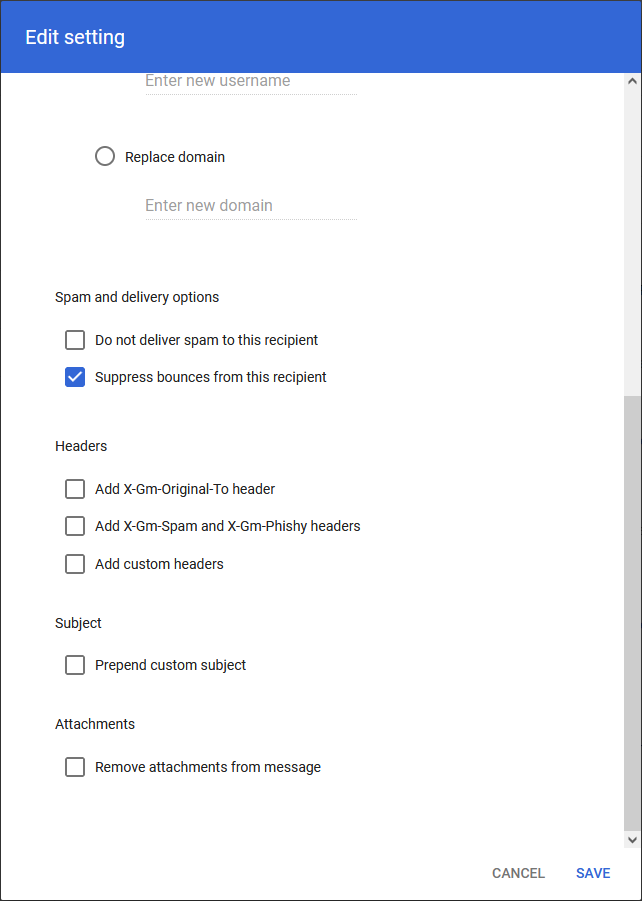642x901 pixels.
Task: Tick the Add custom headers checkbox
Action: pos(75,564)
